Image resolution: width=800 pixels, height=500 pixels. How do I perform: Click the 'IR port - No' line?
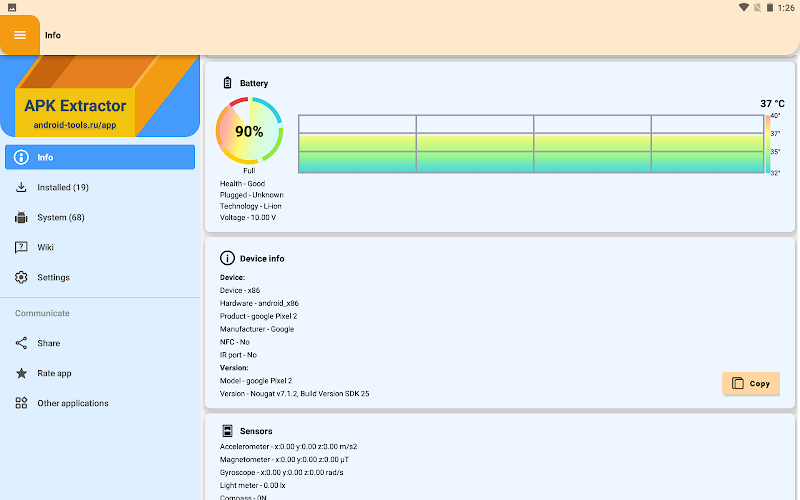pos(238,355)
